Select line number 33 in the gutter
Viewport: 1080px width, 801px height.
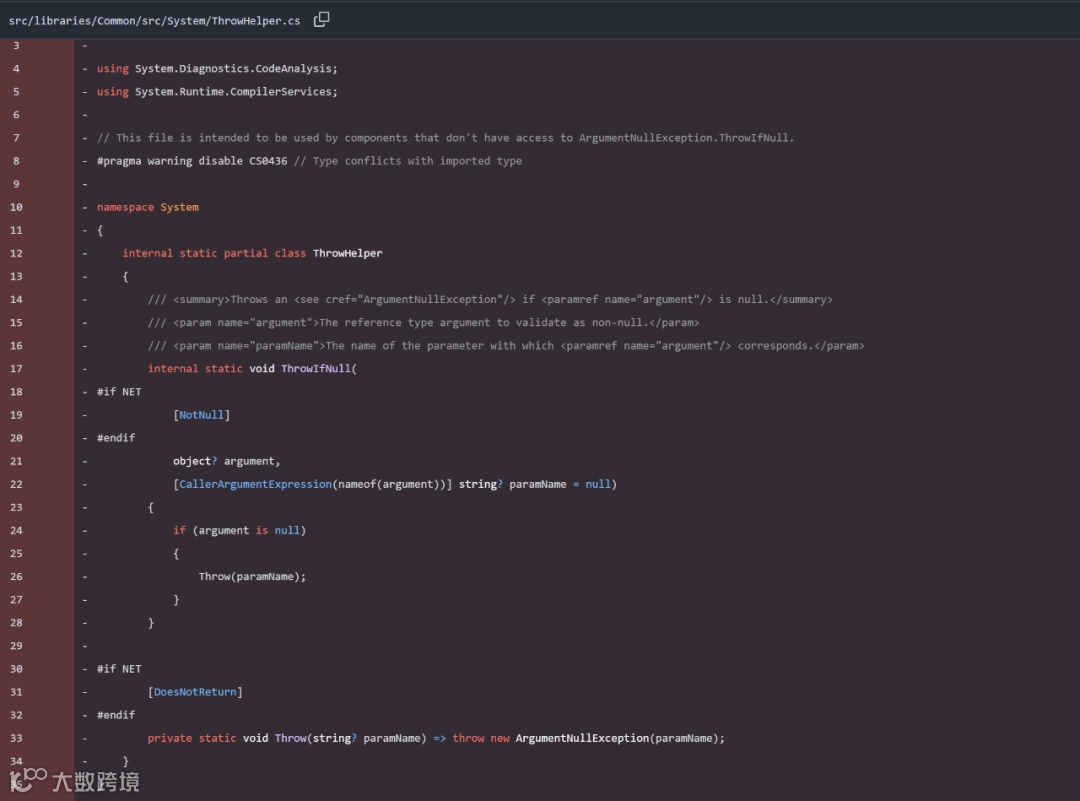pos(16,738)
